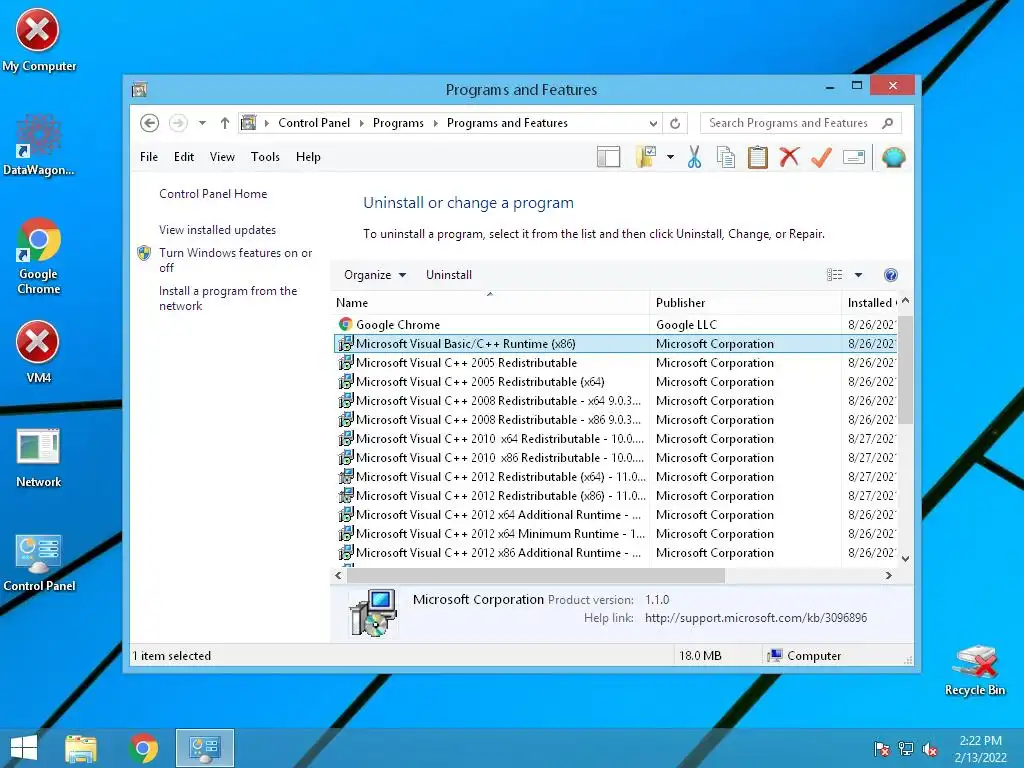Open the view options dropdown arrow

coord(858,275)
